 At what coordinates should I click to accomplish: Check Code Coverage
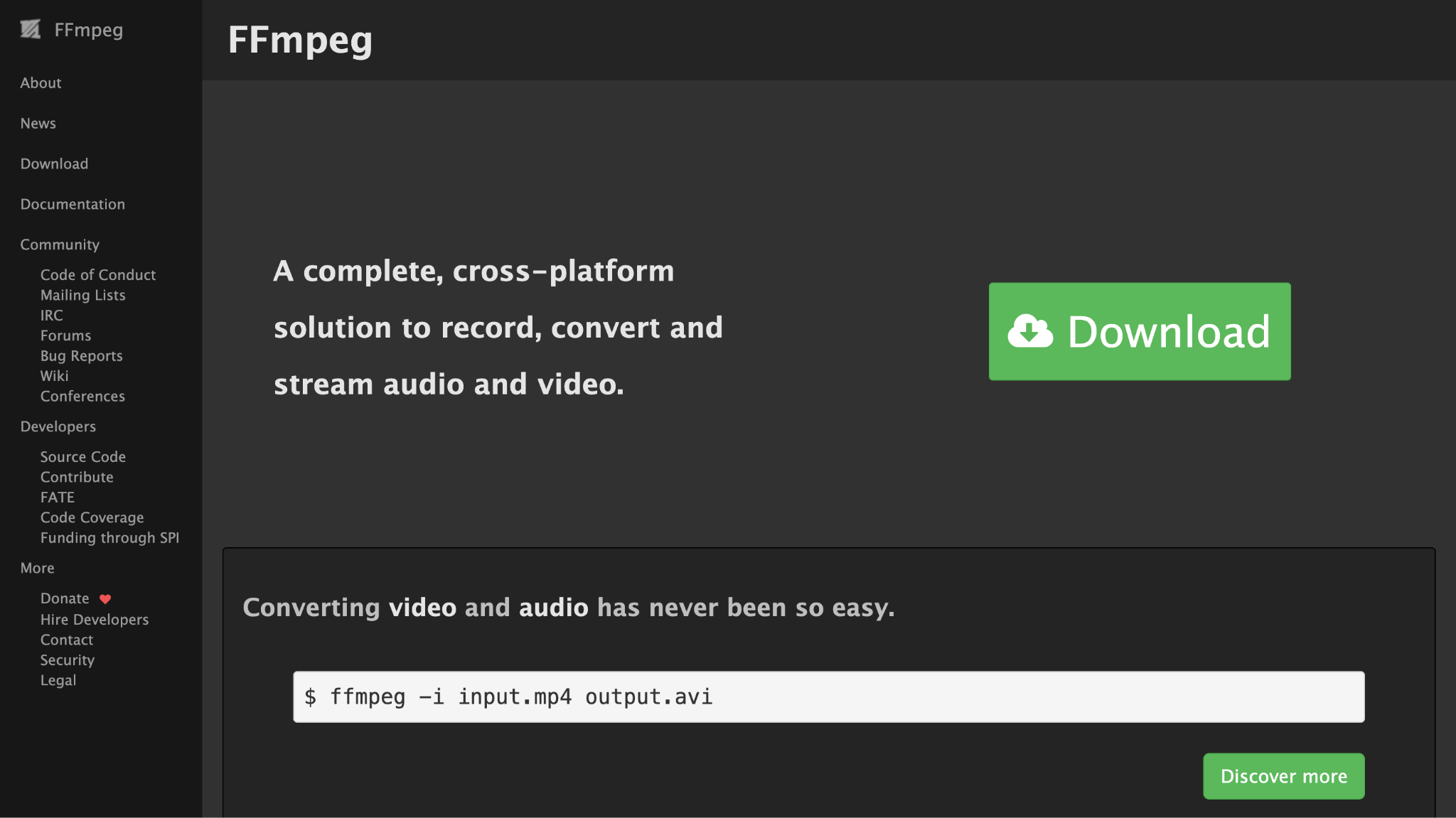point(92,517)
